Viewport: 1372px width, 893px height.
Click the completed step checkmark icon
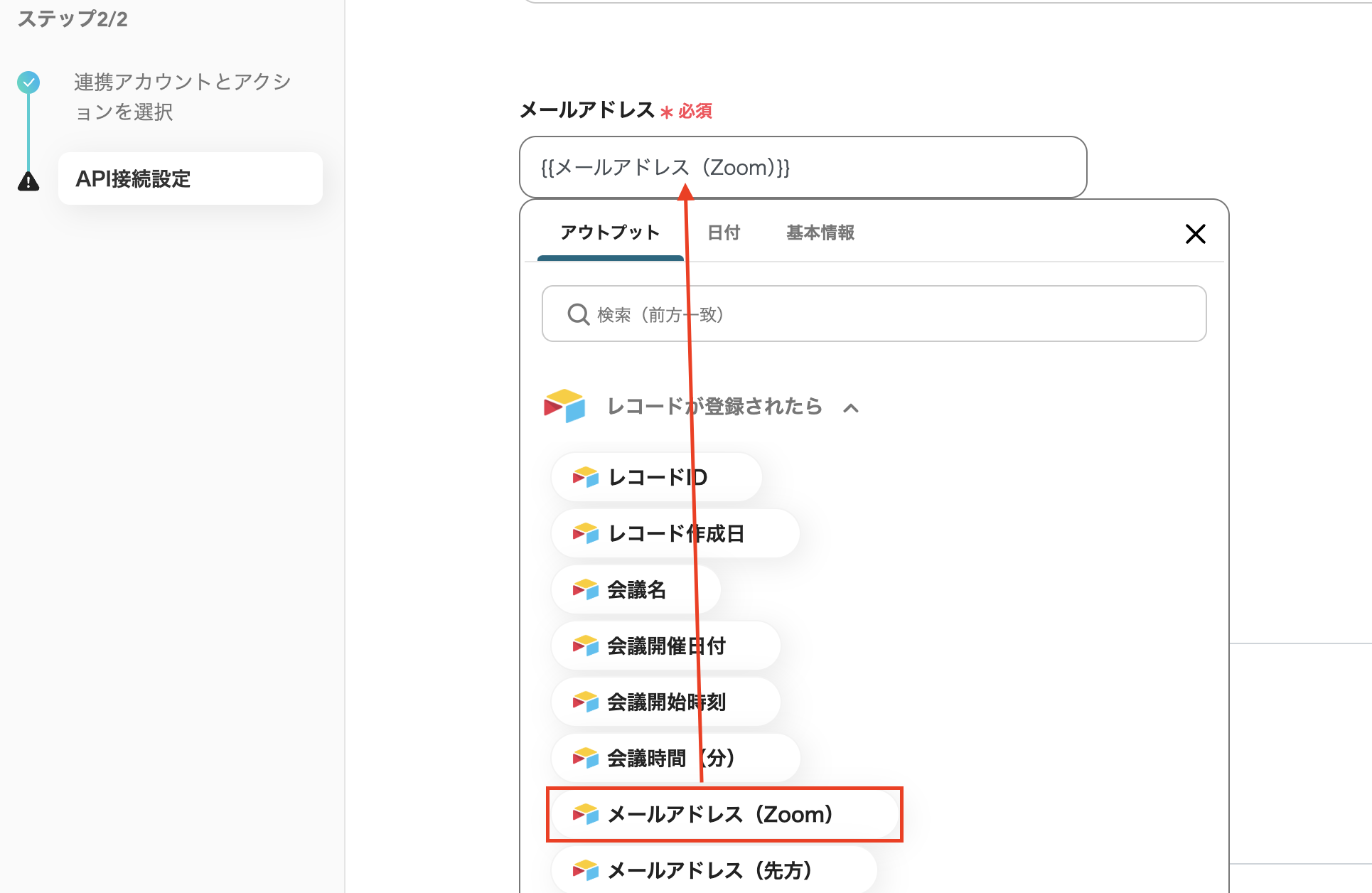(x=28, y=82)
